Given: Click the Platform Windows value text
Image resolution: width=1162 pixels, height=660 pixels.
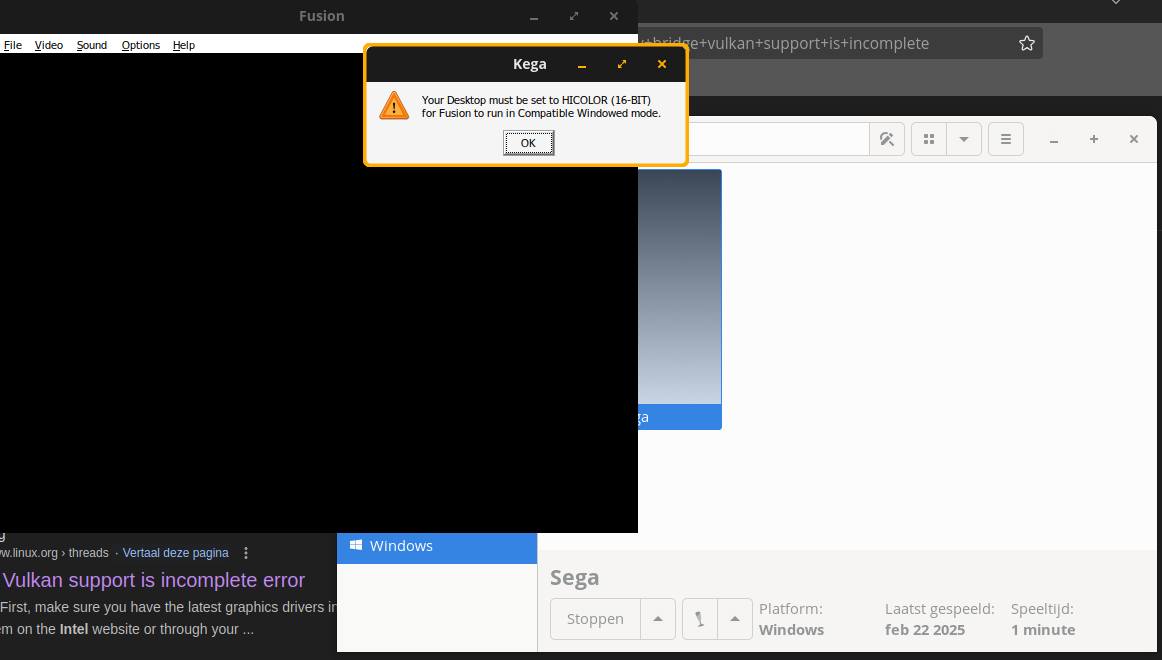Looking at the screenshot, I should (791, 630).
